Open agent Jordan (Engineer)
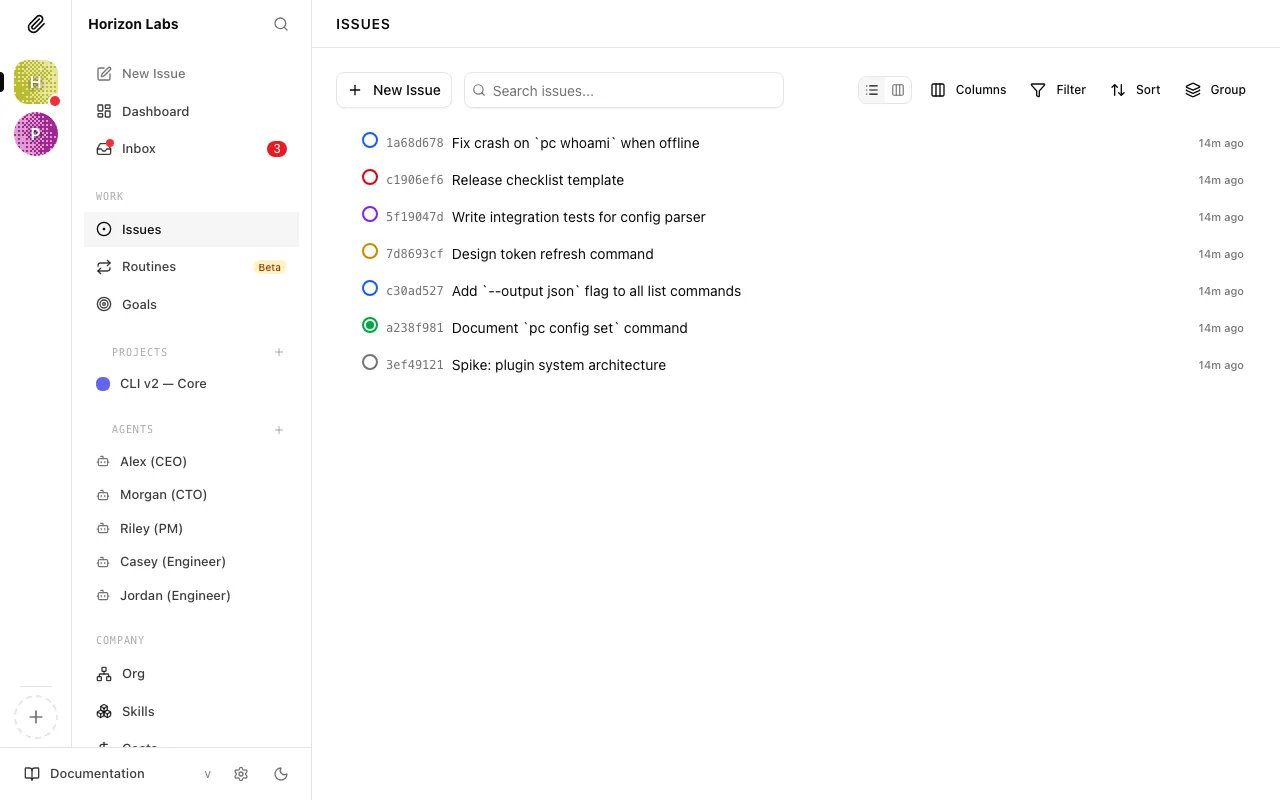The image size is (1280, 800). point(191,595)
